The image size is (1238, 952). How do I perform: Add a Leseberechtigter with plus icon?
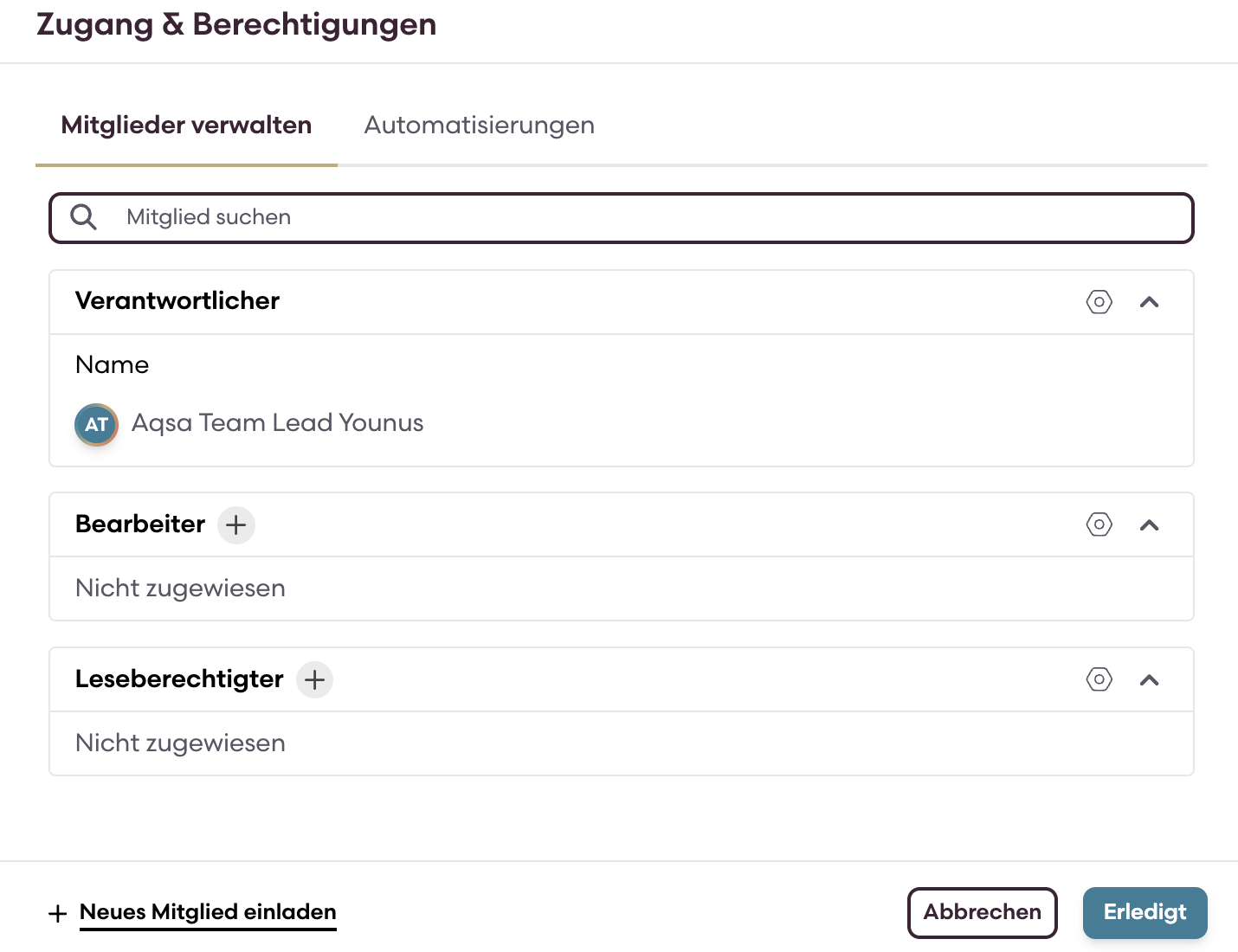tap(314, 679)
